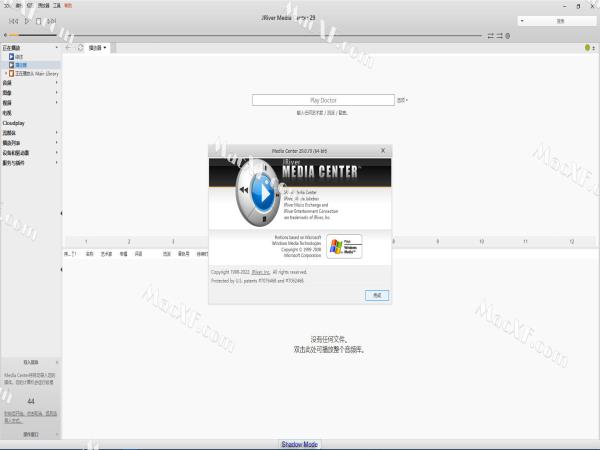
Task: Expand the Playing Now sidebar section arrow
Action: click(57, 47)
